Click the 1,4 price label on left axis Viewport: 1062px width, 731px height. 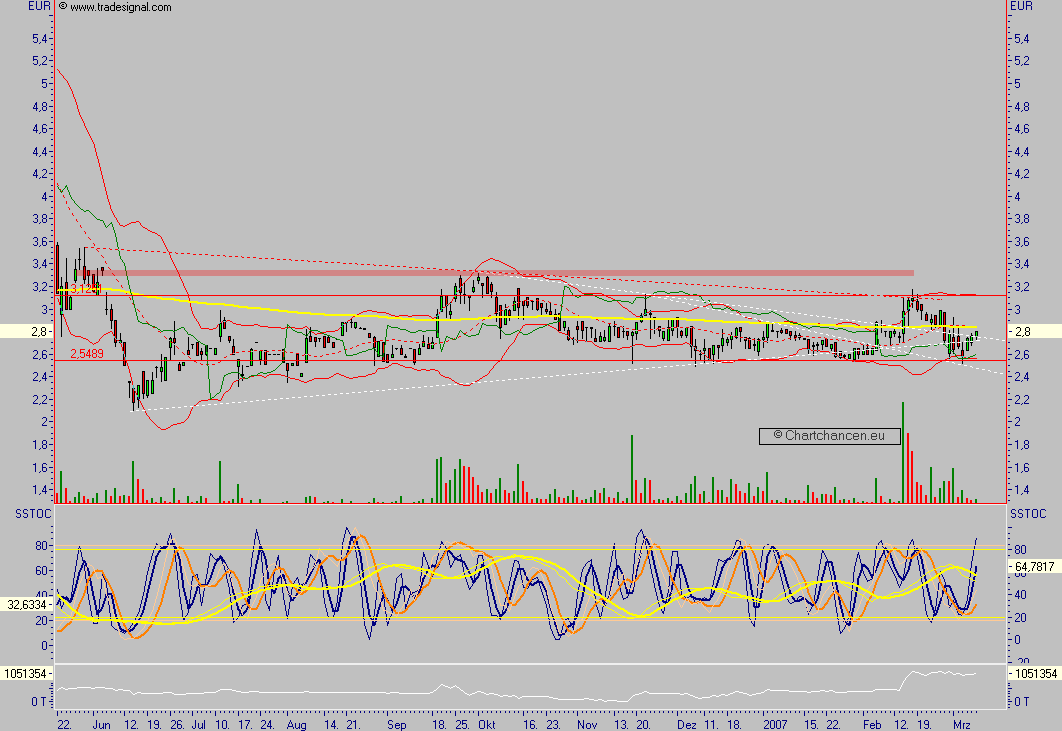coord(39,489)
